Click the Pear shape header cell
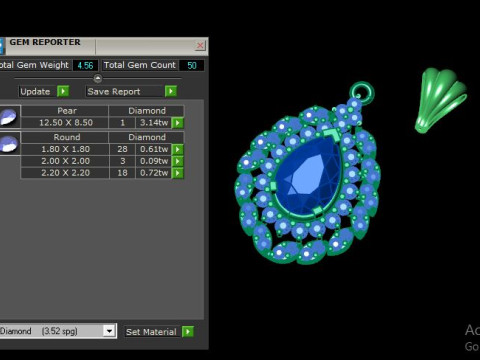The height and width of the screenshot is (360, 480). tap(65, 111)
